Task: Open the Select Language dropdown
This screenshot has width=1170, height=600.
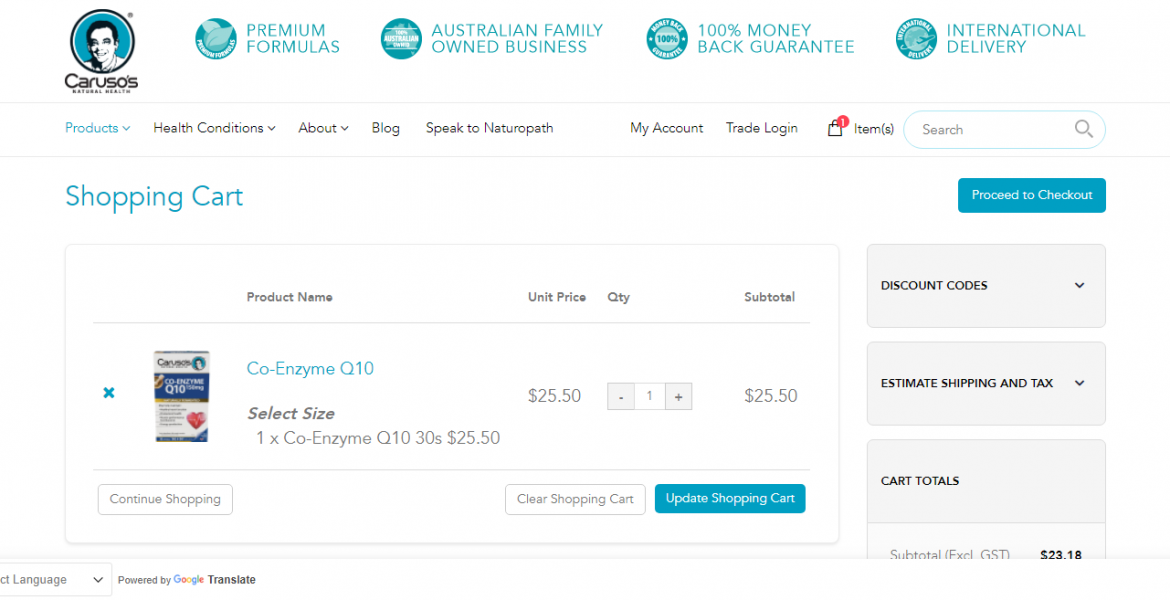Action: (55, 580)
